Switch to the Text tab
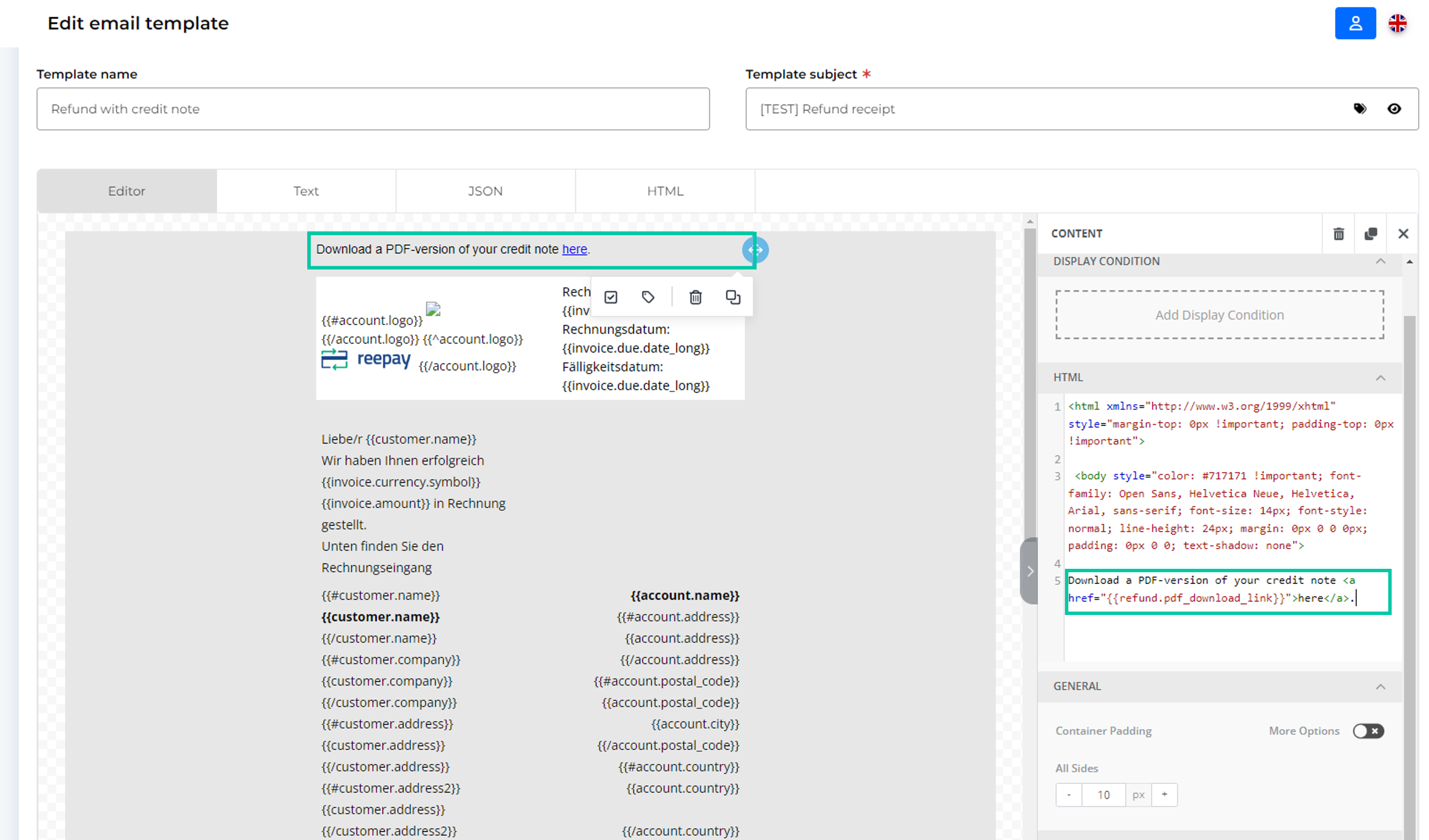 [306, 191]
